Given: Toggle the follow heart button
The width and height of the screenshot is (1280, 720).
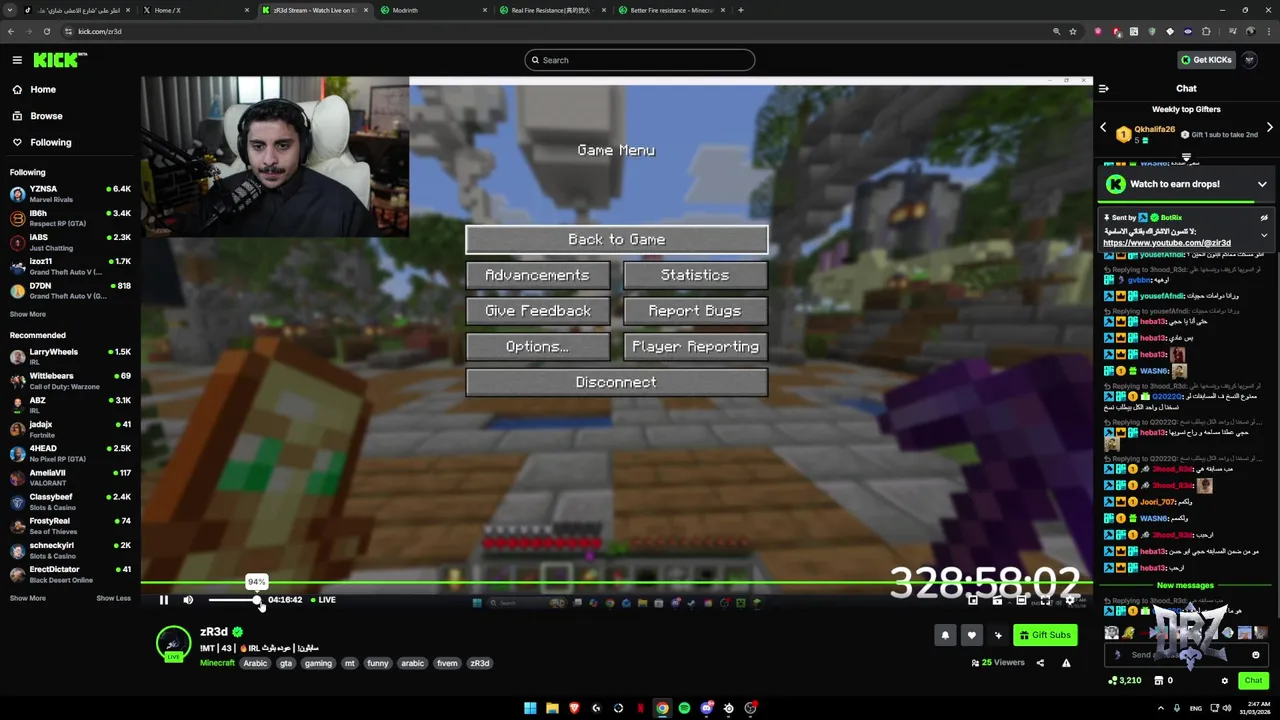Looking at the screenshot, I should [x=971, y=635].
